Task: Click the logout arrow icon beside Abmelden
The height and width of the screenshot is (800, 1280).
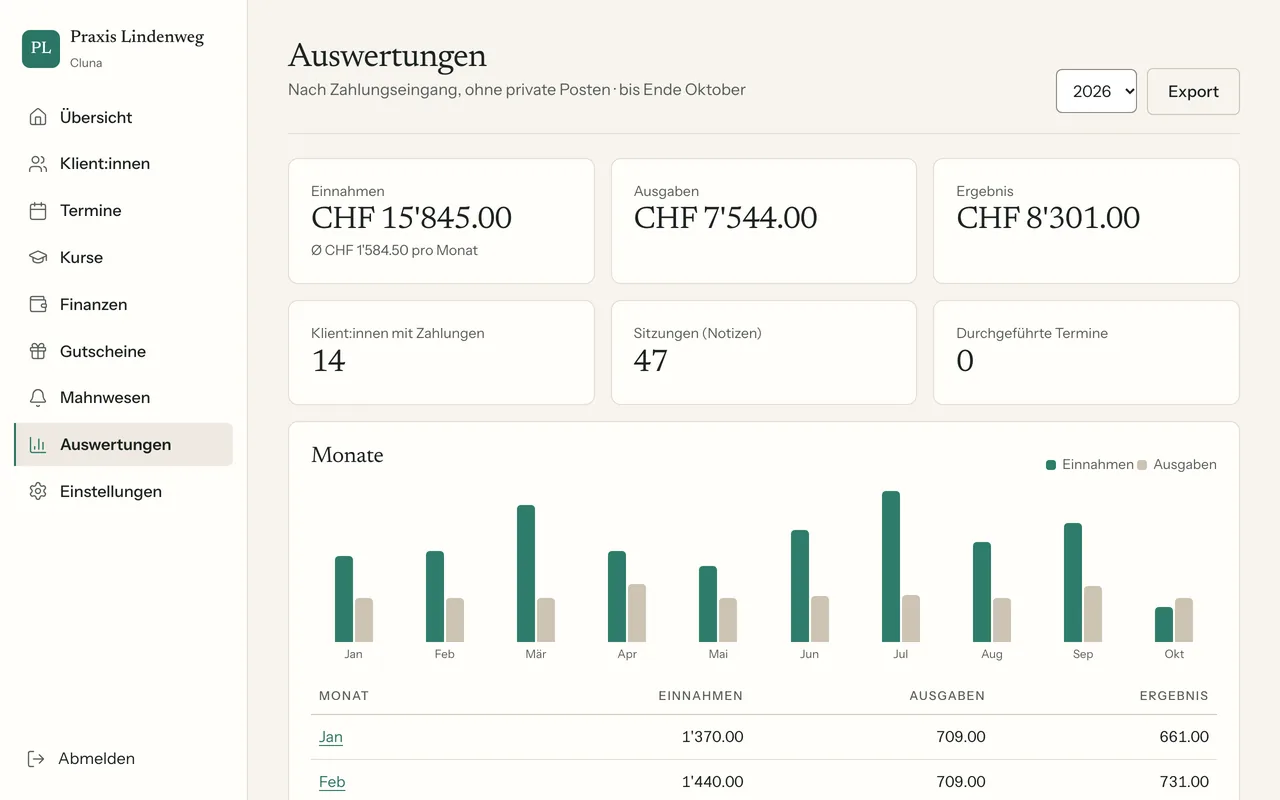Action: click(36, 759)
